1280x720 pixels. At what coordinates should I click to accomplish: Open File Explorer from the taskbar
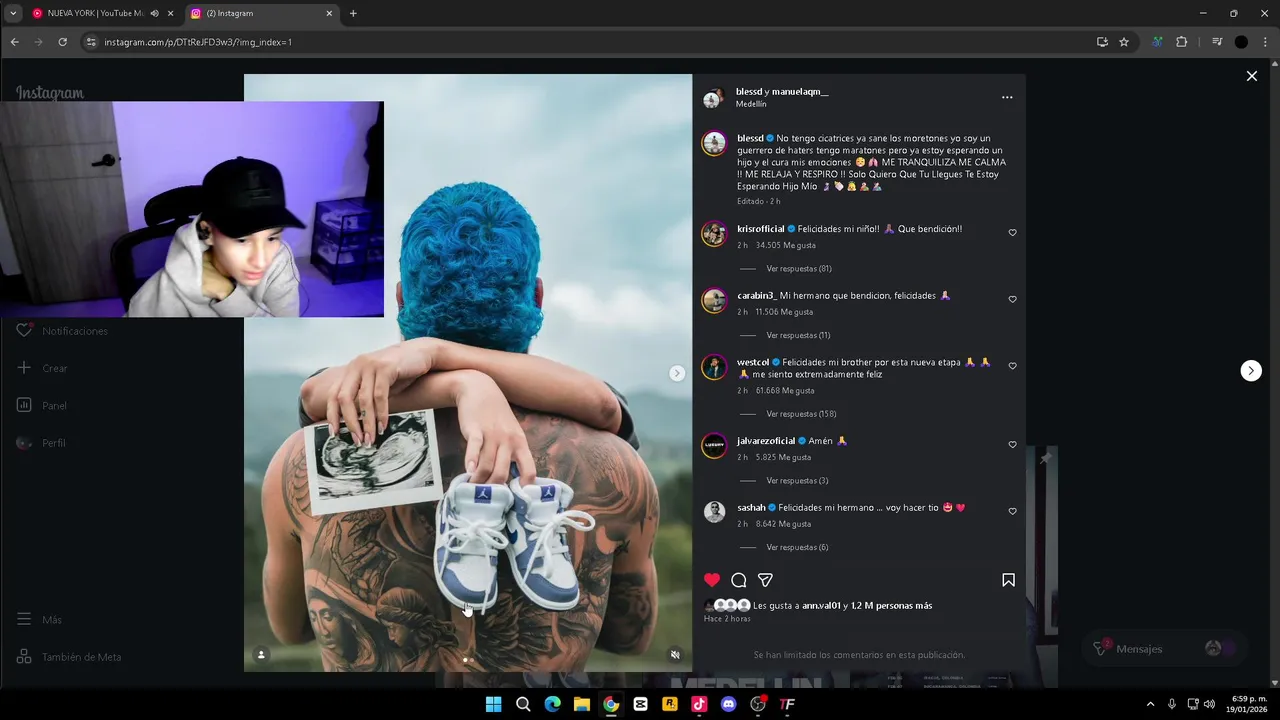pyautogui.click(x=581, y=704)
